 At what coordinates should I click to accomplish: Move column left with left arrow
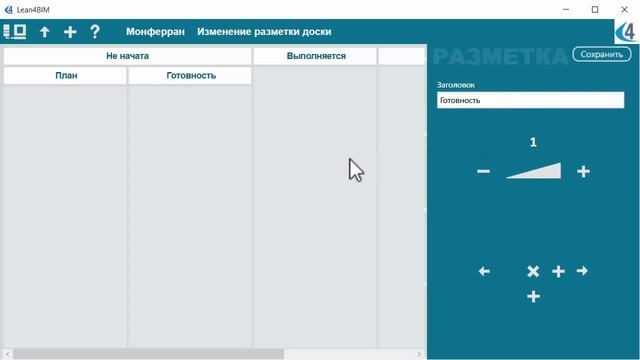(x=484, y=271)
